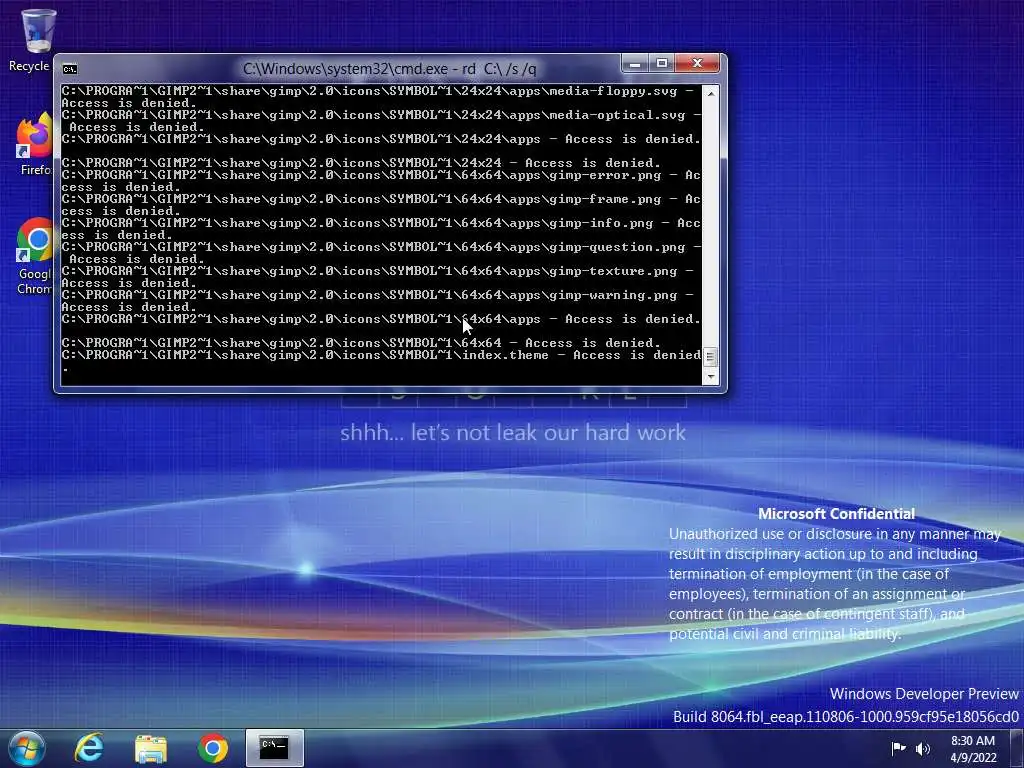1024x768 pixels.
Task: Open Chrome from the taskbar
Action: [213, 748]
